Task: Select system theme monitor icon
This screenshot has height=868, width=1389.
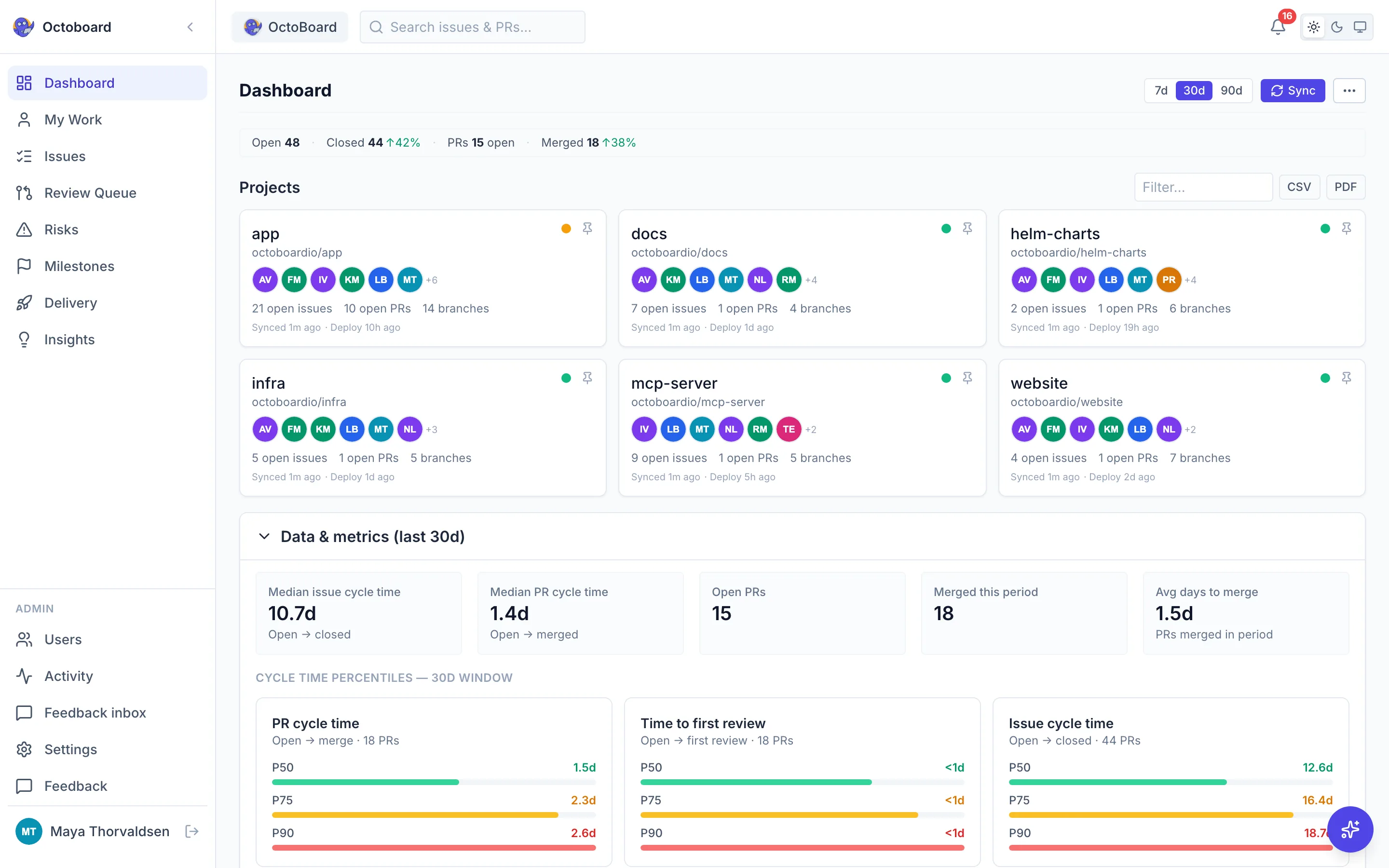Action: (1360, 27)
